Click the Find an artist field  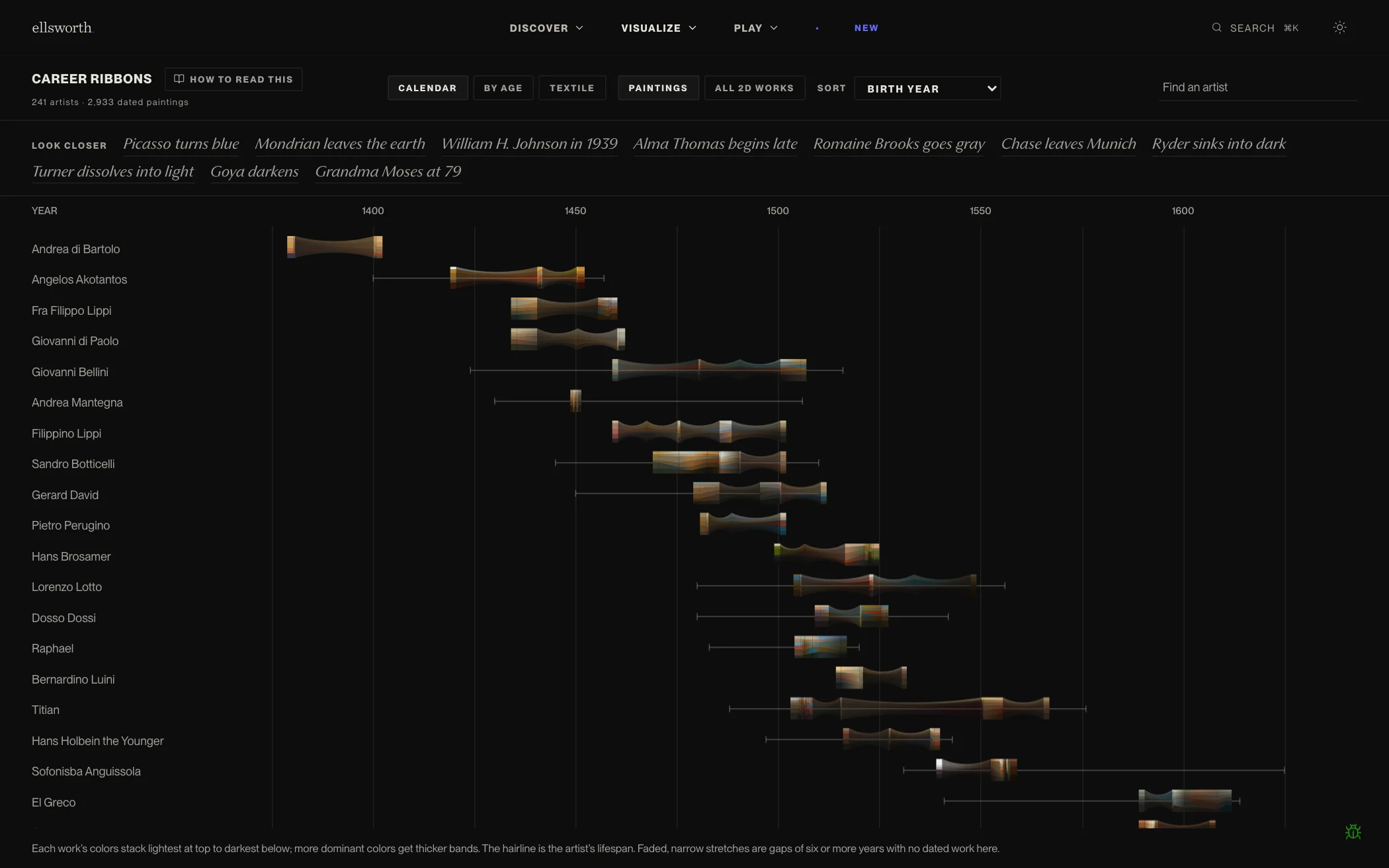1257,87
